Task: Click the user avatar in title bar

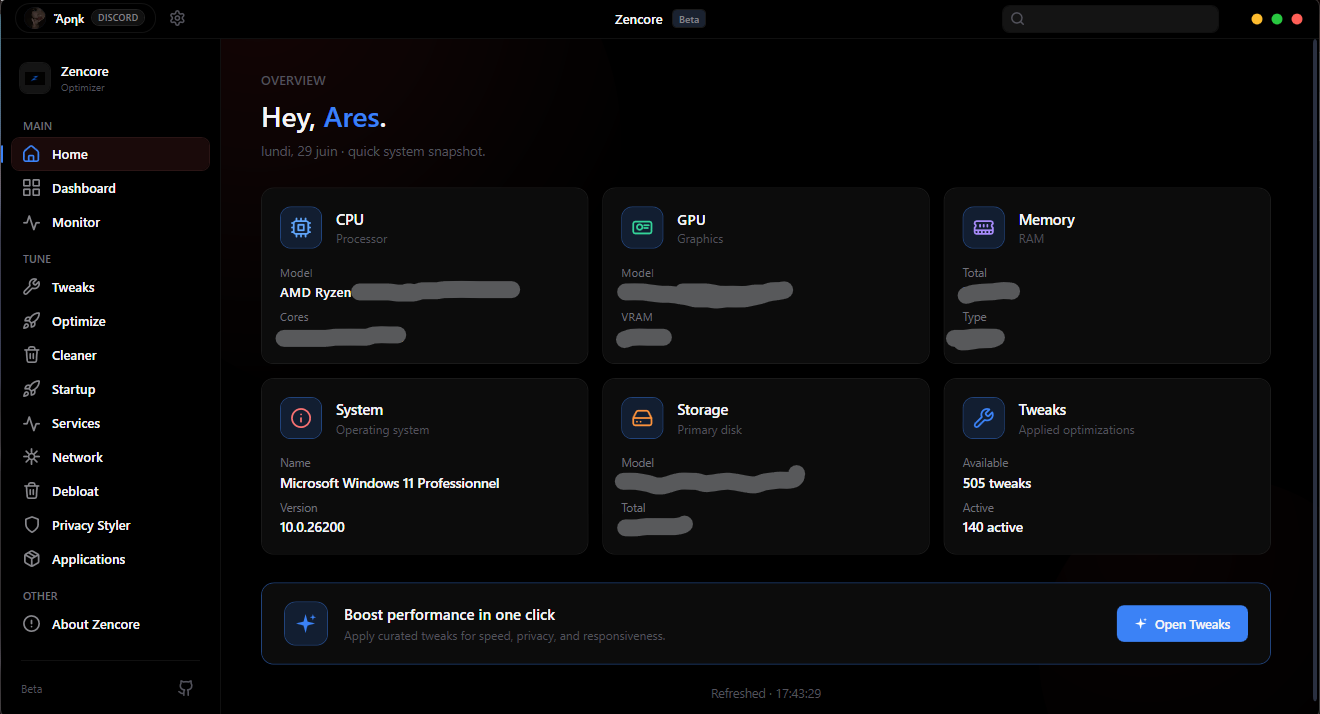Action: tap(36, 18)
